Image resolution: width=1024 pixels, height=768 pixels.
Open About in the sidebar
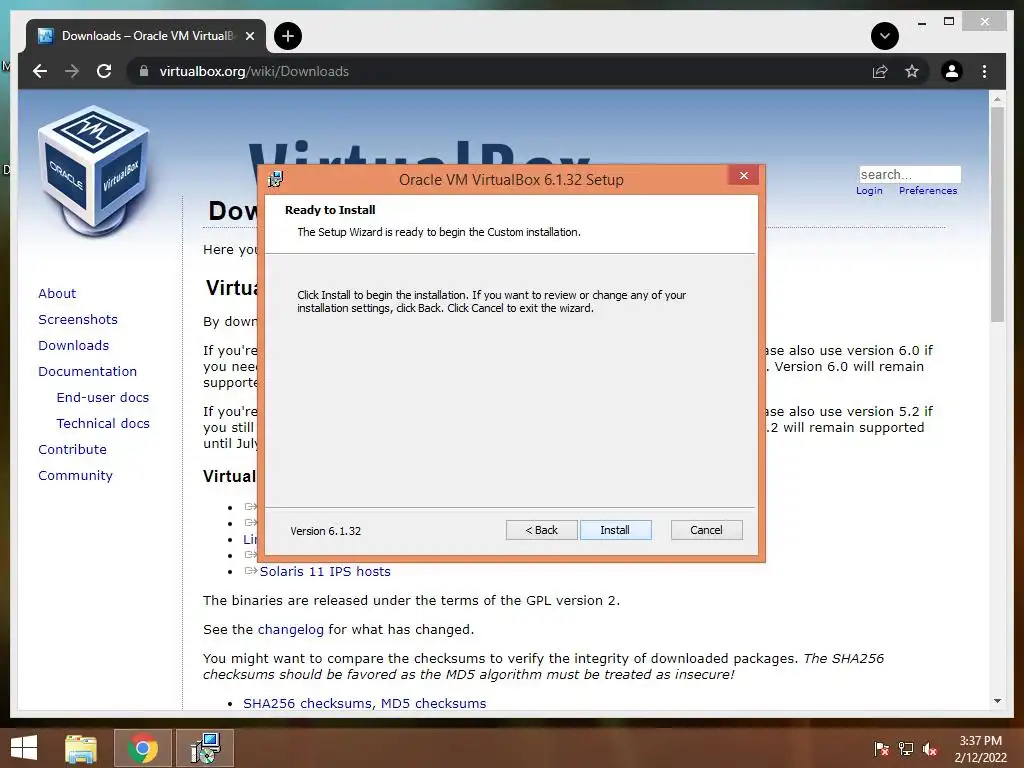(x=57, y=293)
